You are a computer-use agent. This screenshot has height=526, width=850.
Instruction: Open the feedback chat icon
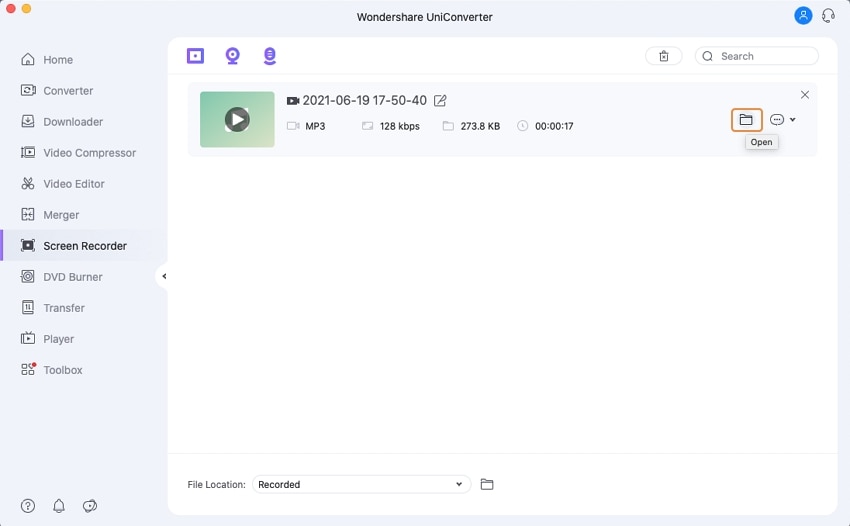coord(90,506)
